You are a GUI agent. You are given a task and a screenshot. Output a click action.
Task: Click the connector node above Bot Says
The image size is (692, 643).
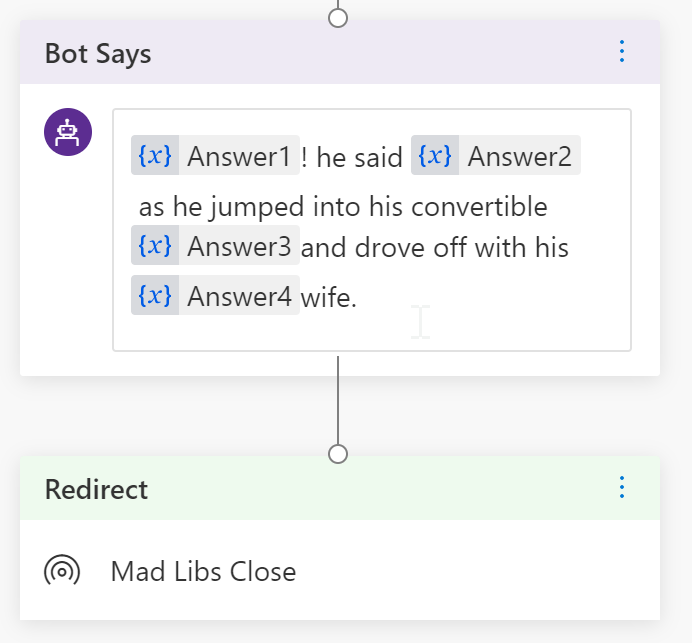click(x=338, y=18)
